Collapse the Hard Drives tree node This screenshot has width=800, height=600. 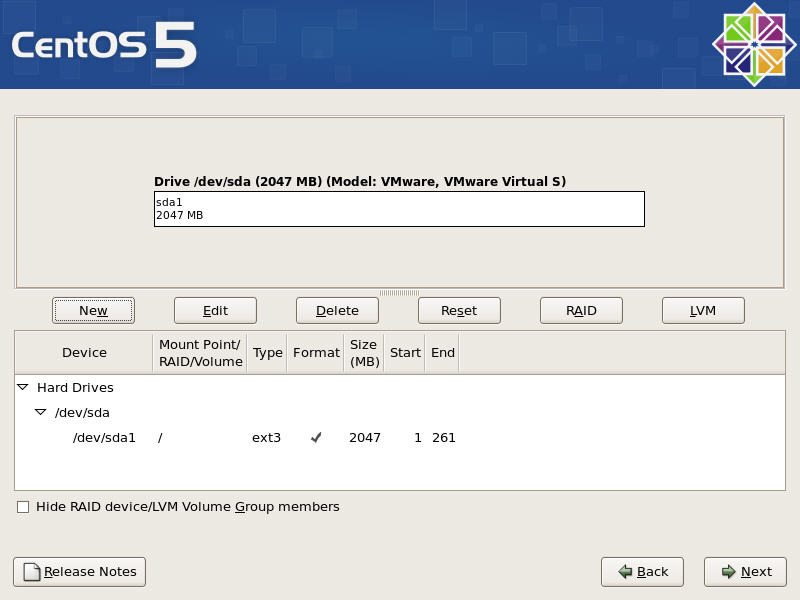coord(22,387)
